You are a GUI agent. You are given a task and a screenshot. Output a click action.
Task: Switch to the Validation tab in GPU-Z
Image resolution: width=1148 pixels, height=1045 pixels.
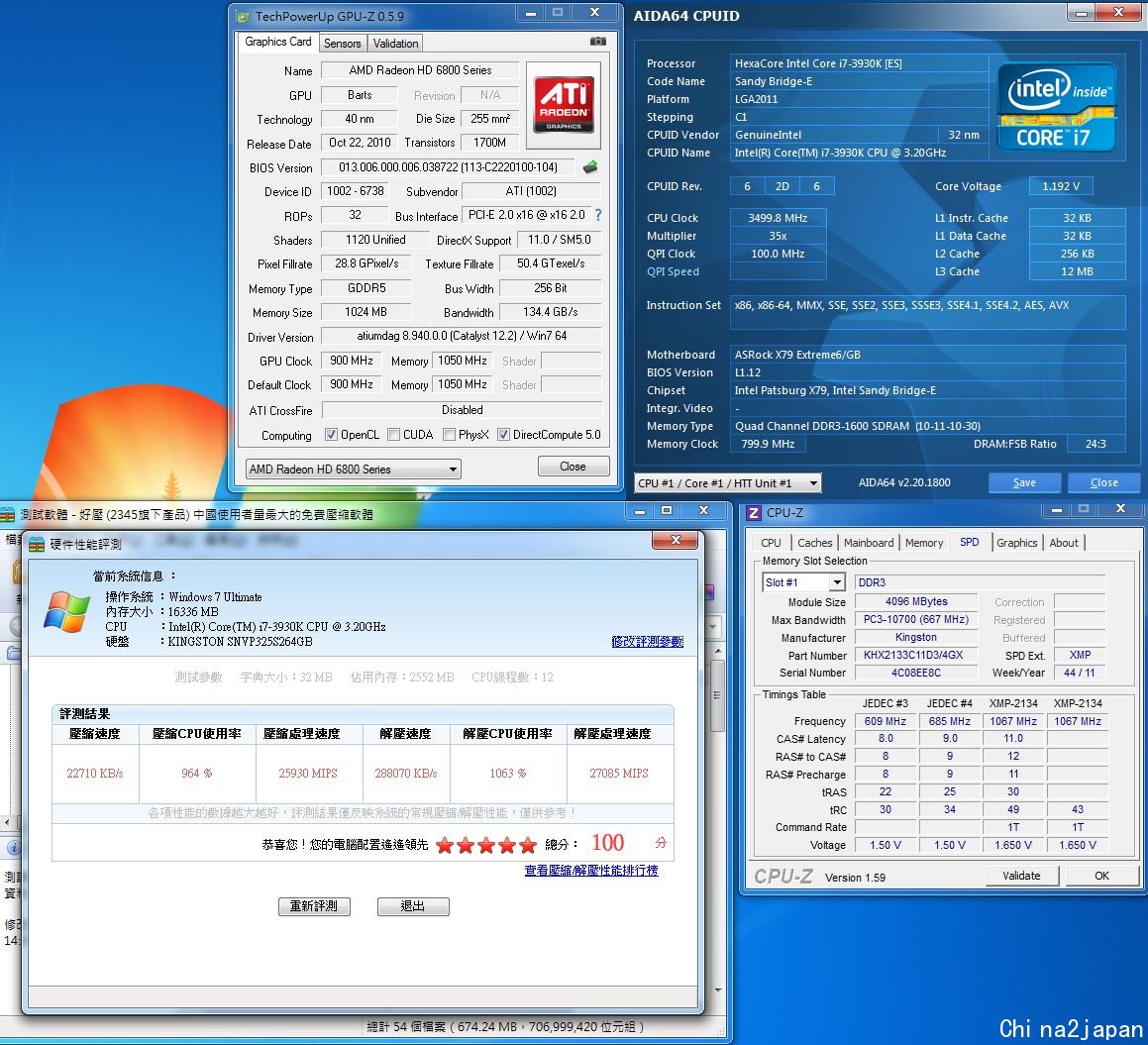pyautogui.click(x=395, y=44)
